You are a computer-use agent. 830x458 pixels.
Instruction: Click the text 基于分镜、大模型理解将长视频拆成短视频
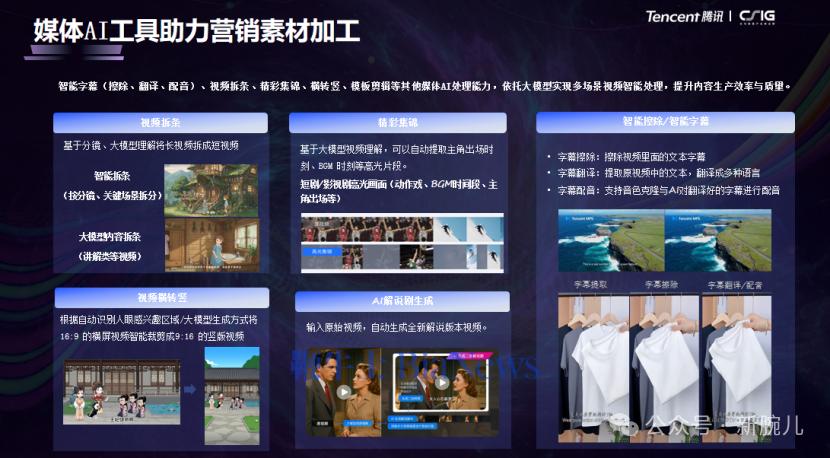point(151,146)
